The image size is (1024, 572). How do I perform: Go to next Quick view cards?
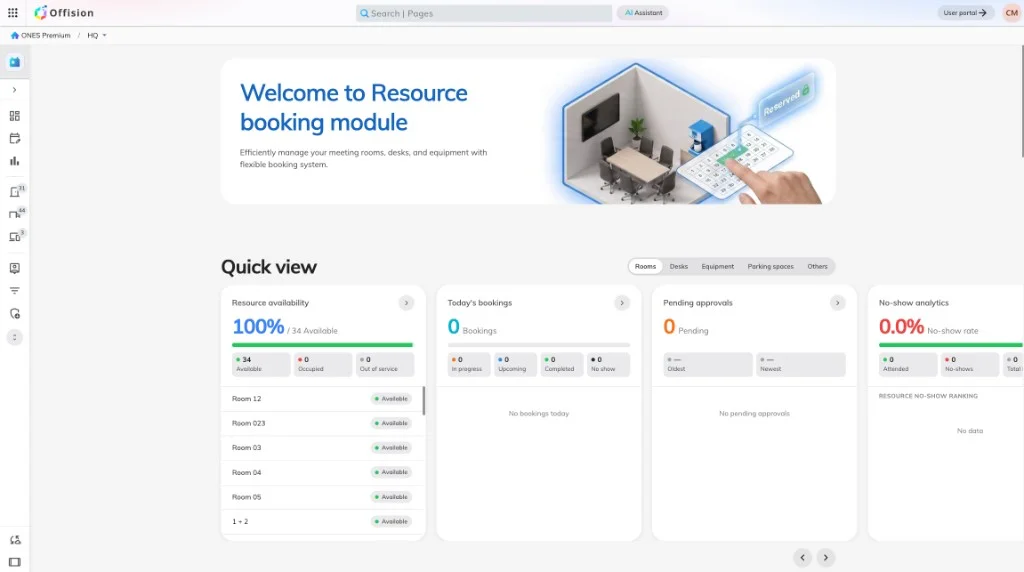tap(825, 558)
